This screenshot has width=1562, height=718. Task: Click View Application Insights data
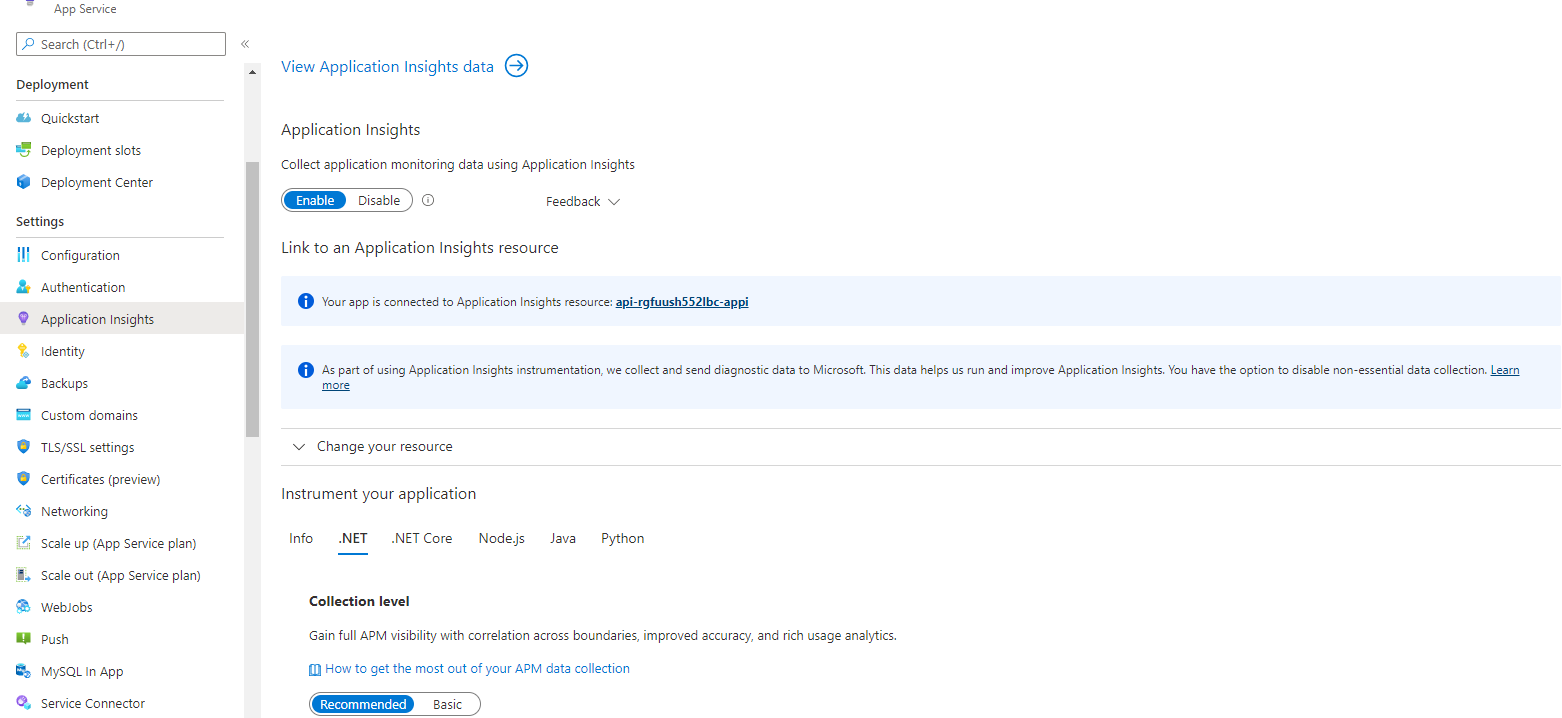click(x=387, y=66)
